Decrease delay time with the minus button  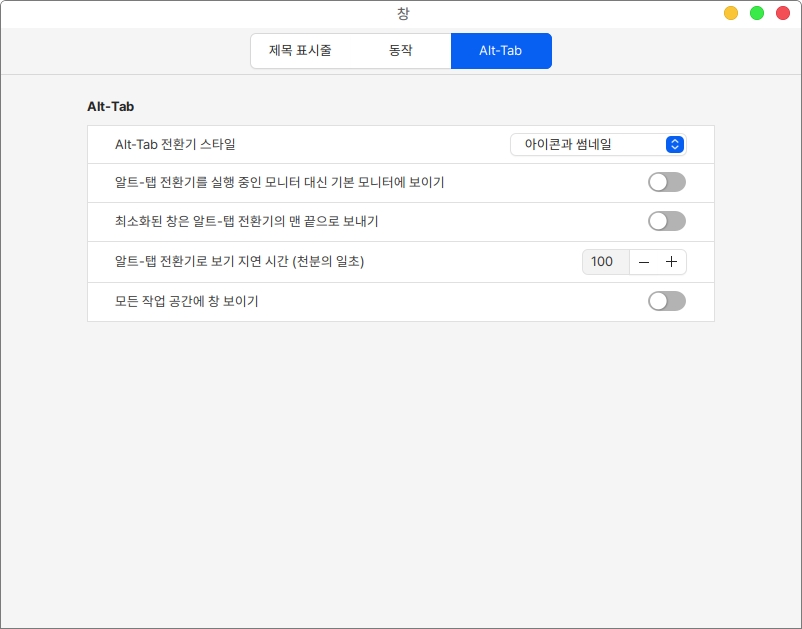[x=643, y=262]
